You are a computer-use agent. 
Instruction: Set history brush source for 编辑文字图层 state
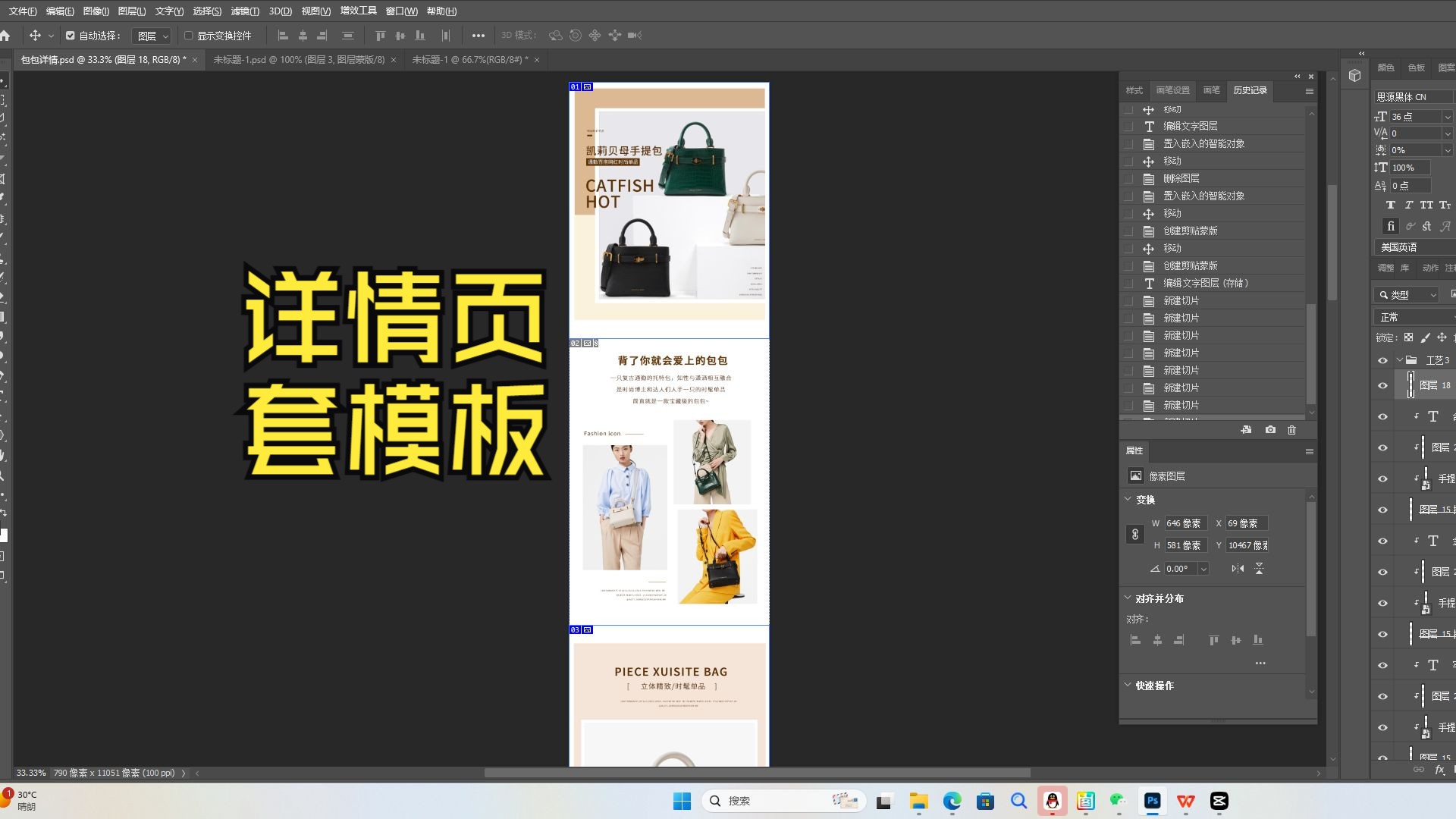pyautogui.click(x=1128, y=127)
